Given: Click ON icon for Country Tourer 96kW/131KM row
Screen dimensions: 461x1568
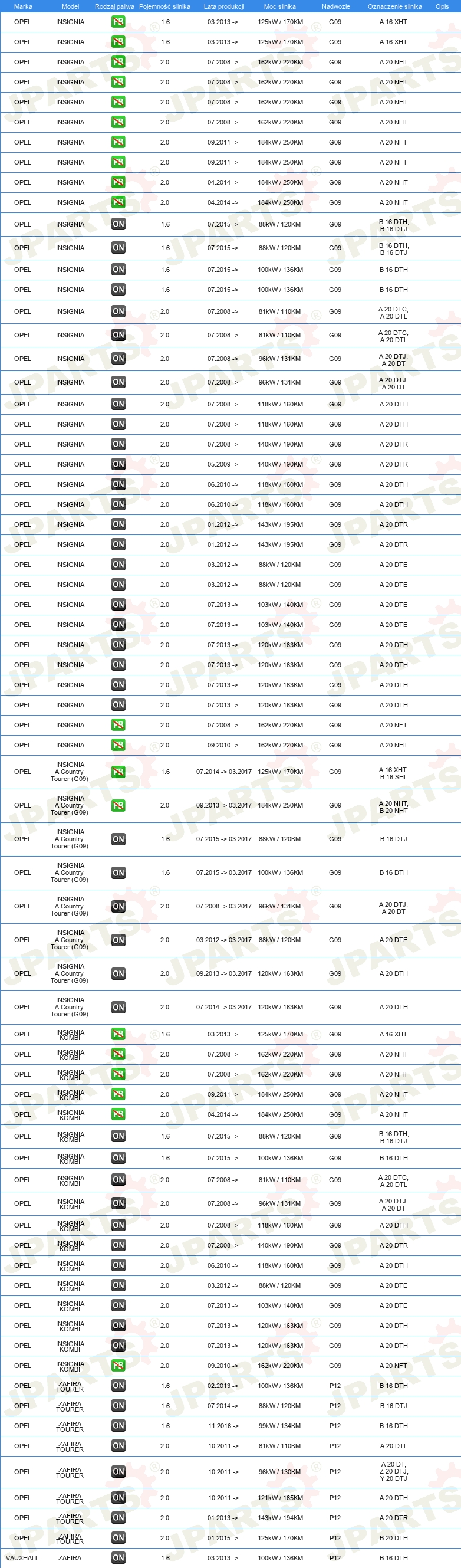Looking at the screenshot, I should coord(118,906).
